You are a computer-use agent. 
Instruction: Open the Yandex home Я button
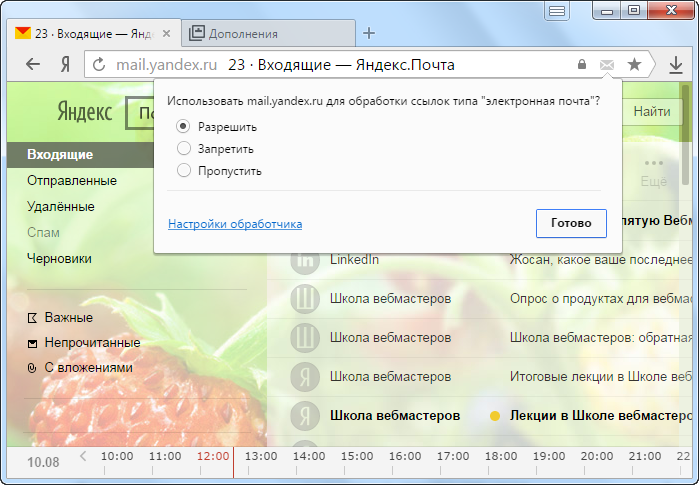(x=65, y=65)
